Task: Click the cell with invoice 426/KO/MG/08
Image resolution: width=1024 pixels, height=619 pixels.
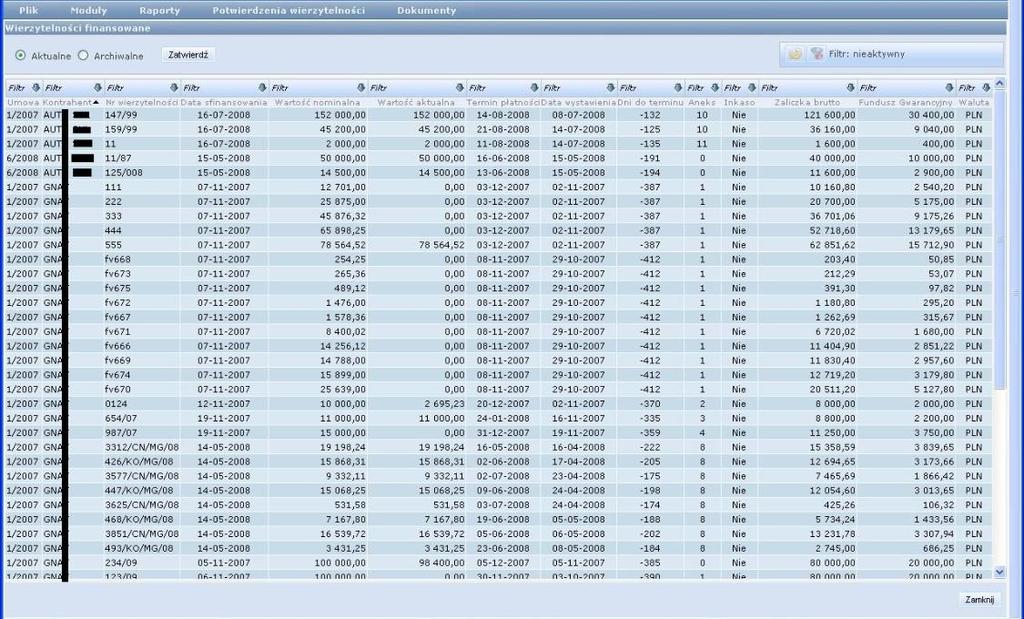Action: [x=142, y=462]
